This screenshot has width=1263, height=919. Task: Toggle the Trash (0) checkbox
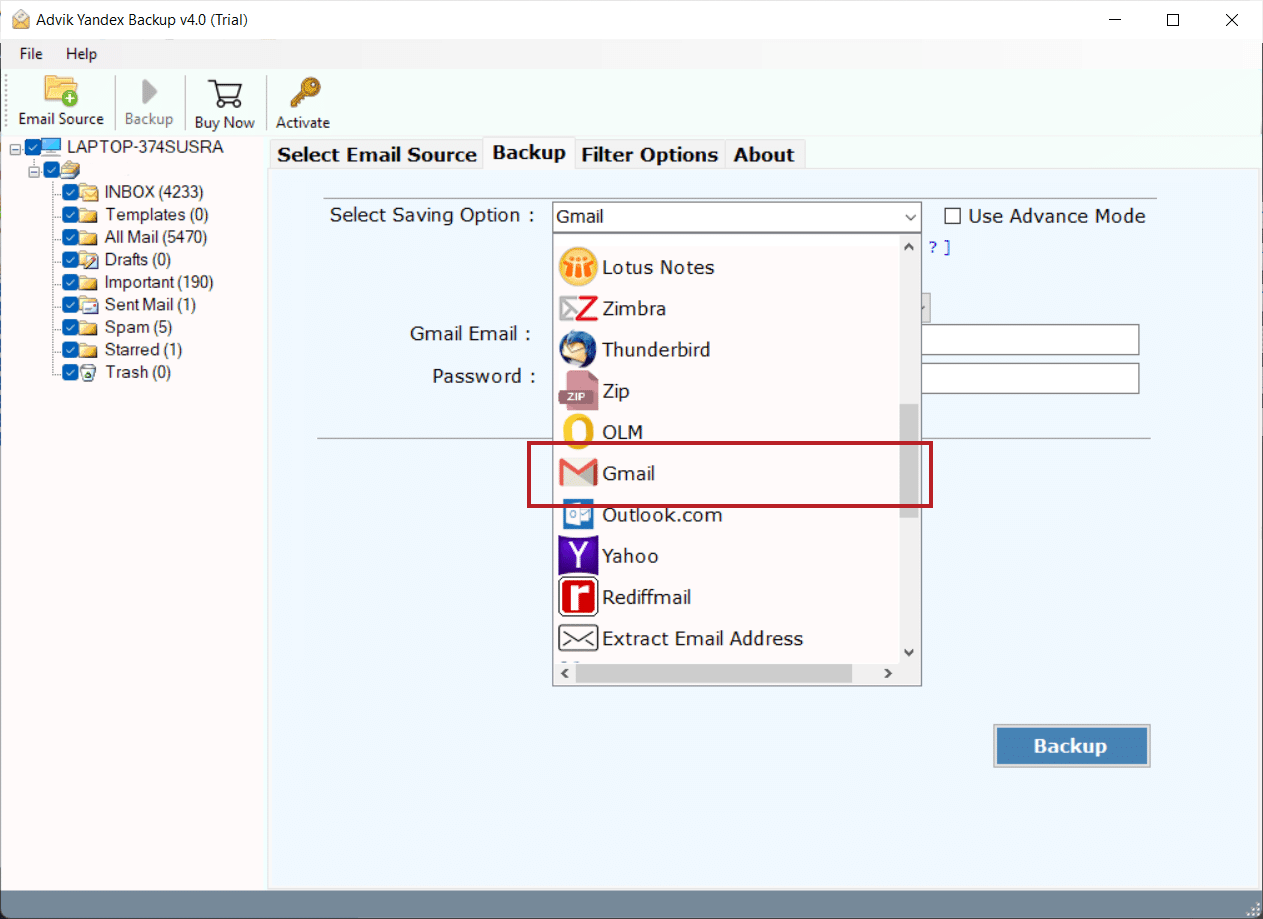[x=70, y=372]
